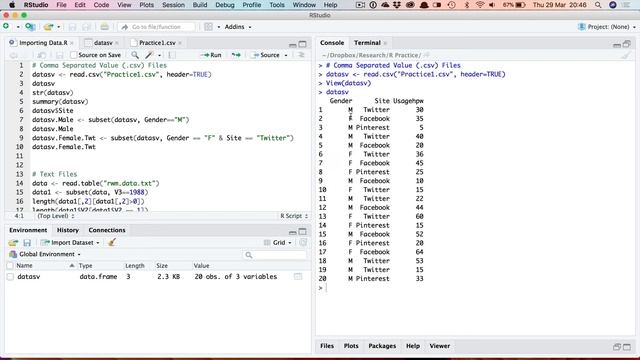The height and width of the screenshot is (360, 640).
Task: Click the view working directory arrow icon
Action: pos(427,55)
